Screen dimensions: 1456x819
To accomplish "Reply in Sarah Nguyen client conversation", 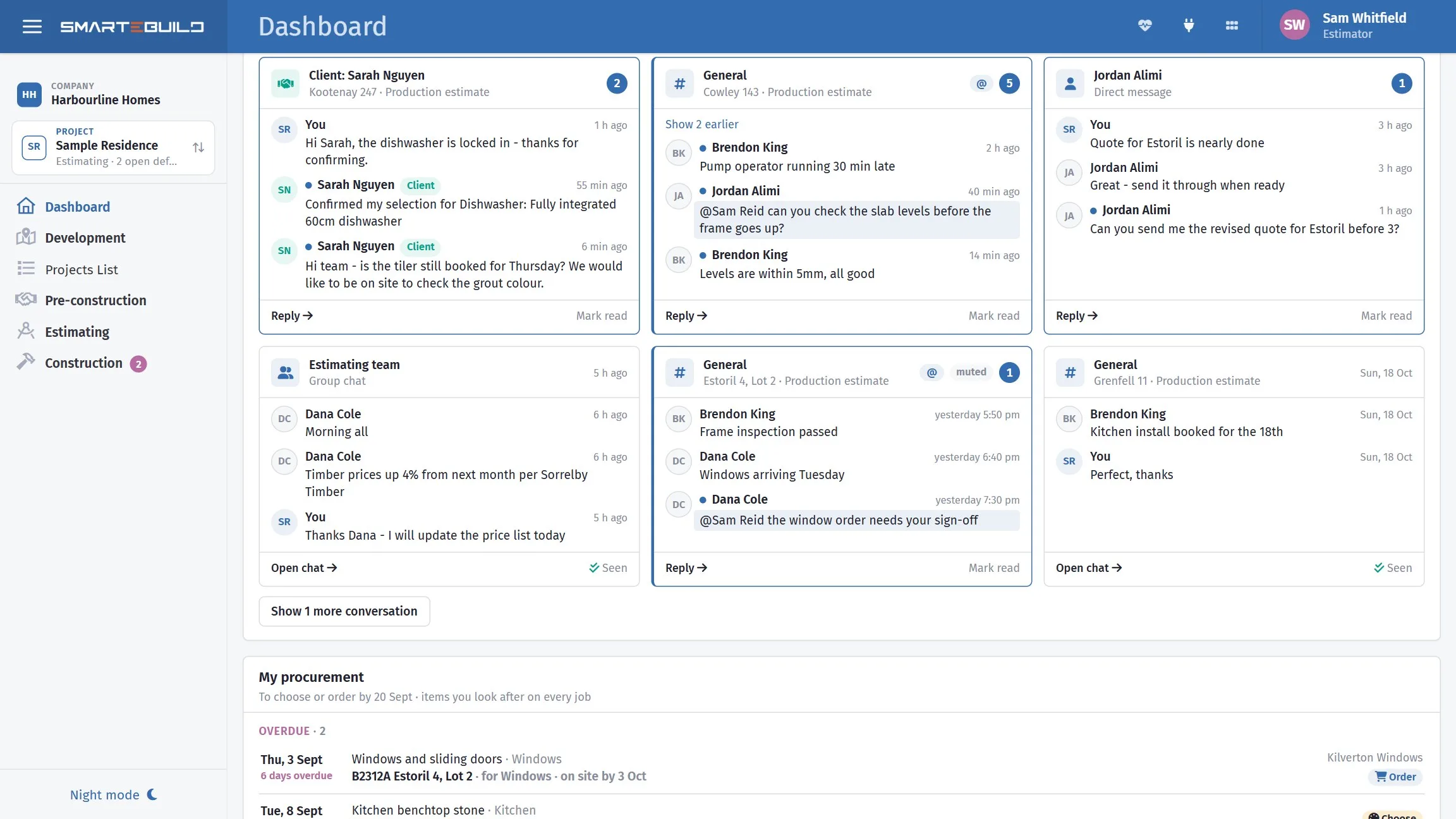I will pos(292,316).
